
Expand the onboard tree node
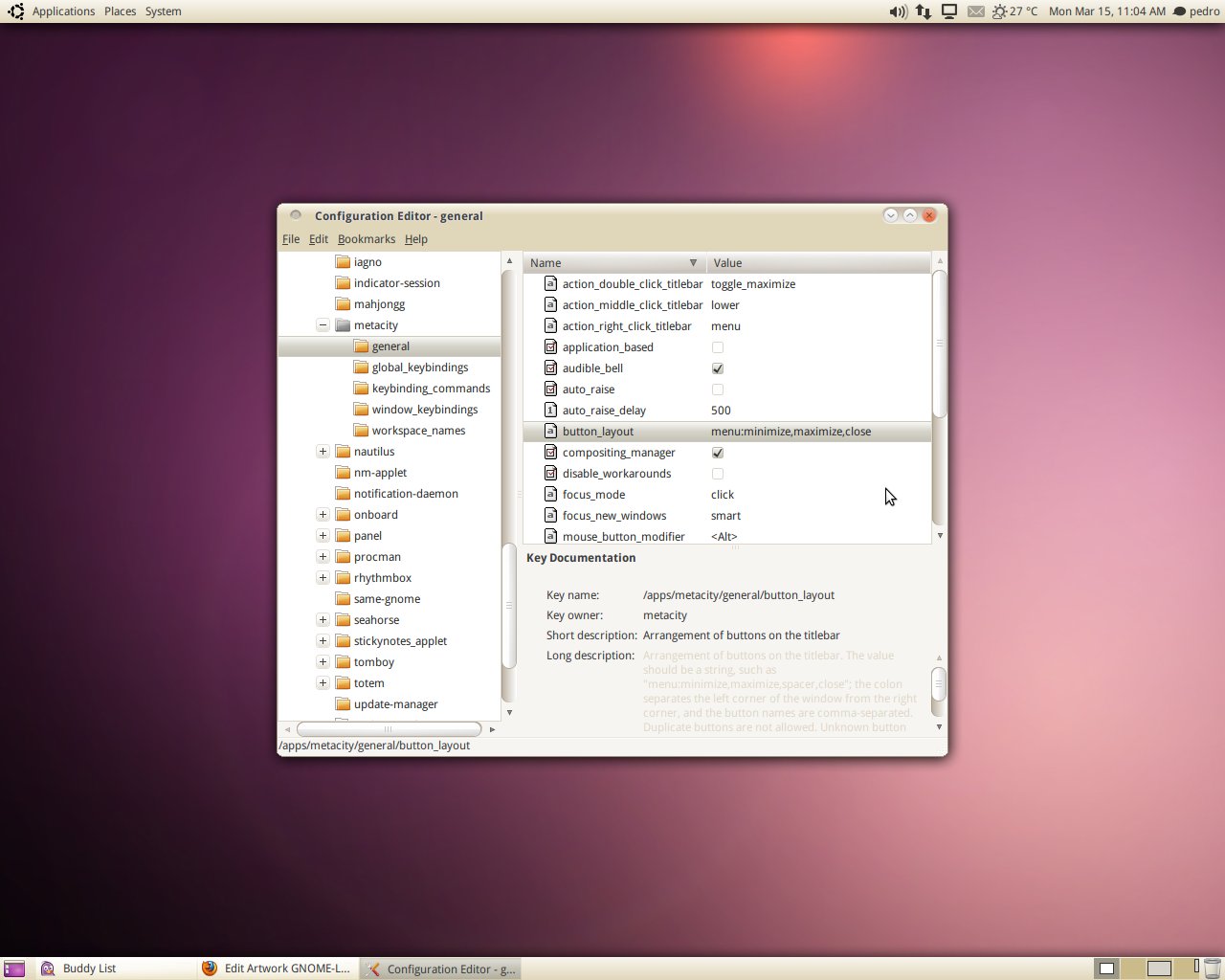[323, 515]
